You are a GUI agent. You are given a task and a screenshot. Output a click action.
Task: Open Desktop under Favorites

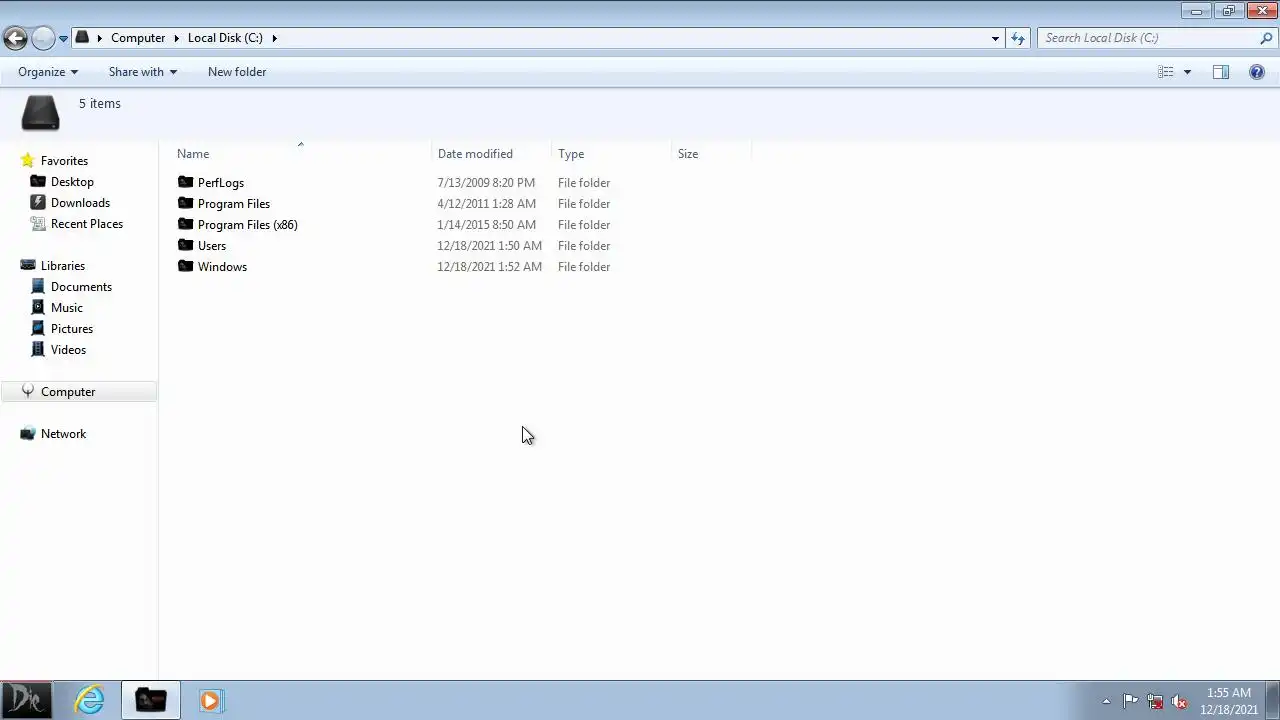[72, 182]
